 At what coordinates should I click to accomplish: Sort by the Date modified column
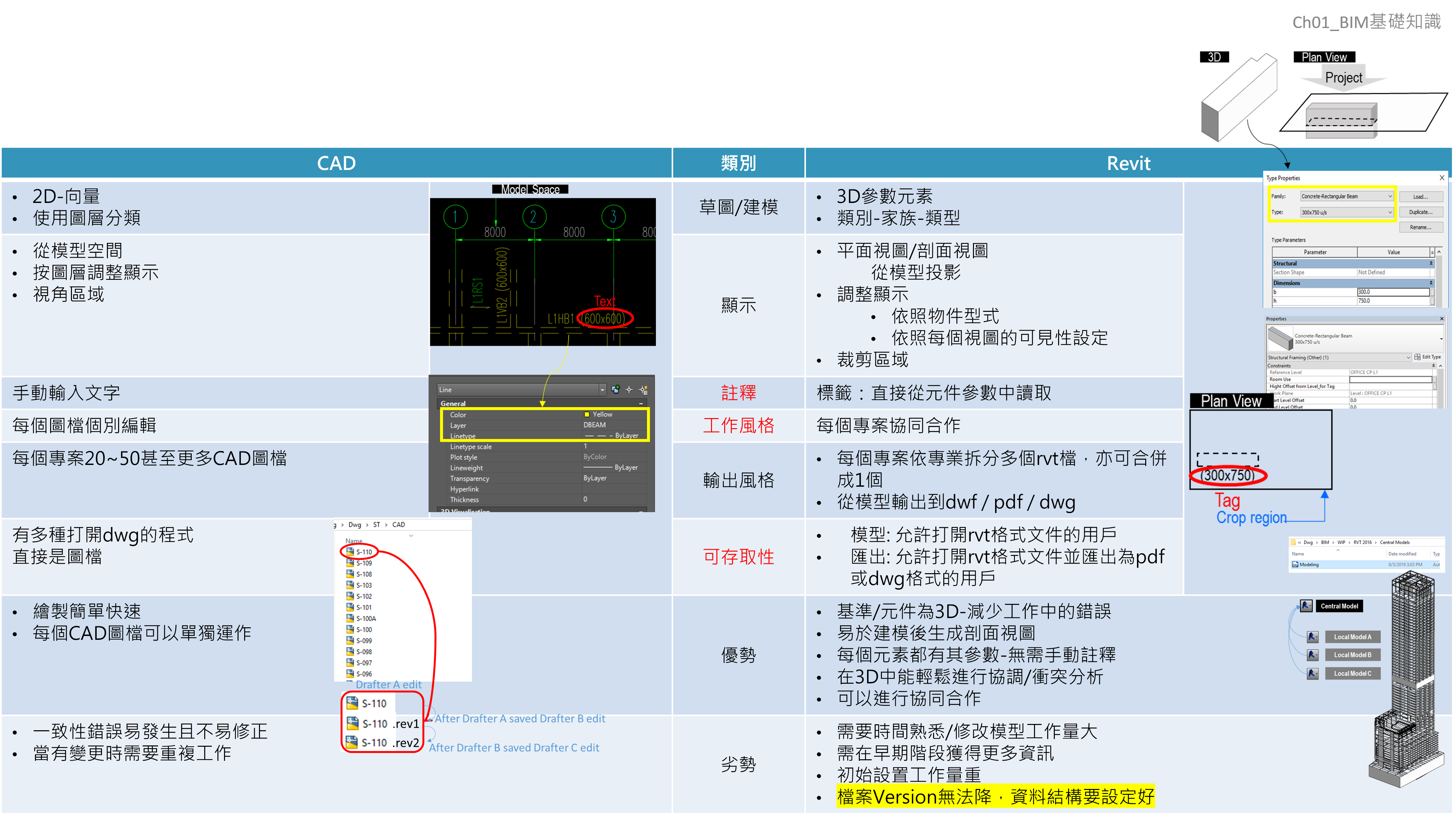[1402, 554]
